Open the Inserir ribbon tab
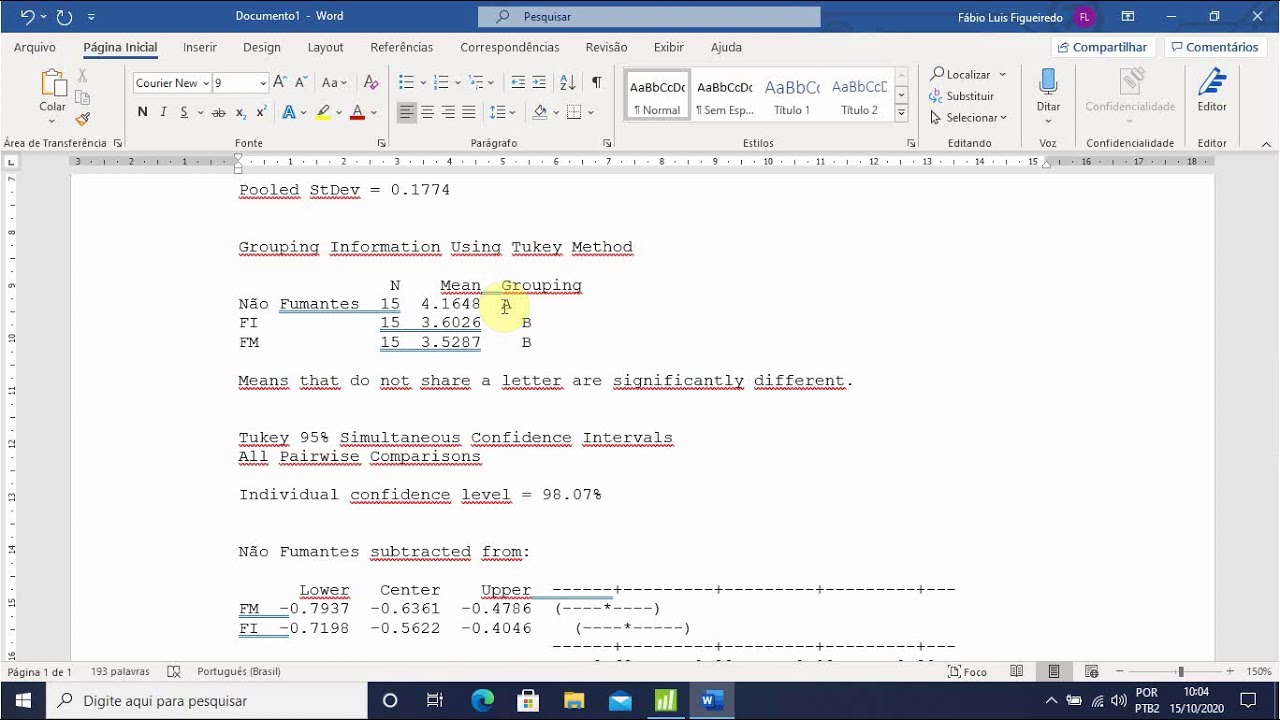This screenshot has width=1280, height=720. pos(200,47)
